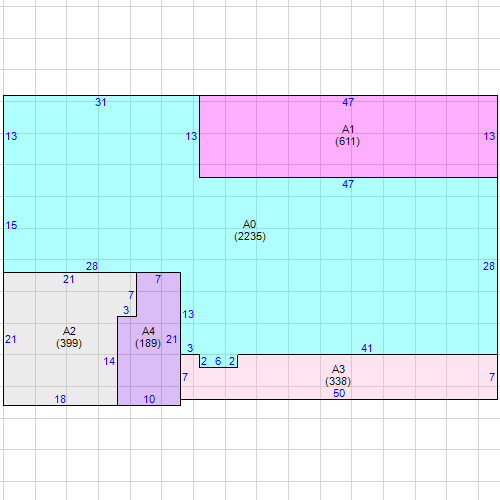The image size is (500, 500).
Task: Click the 13 dimension right of the A4 area
Action: pos(188,314)
